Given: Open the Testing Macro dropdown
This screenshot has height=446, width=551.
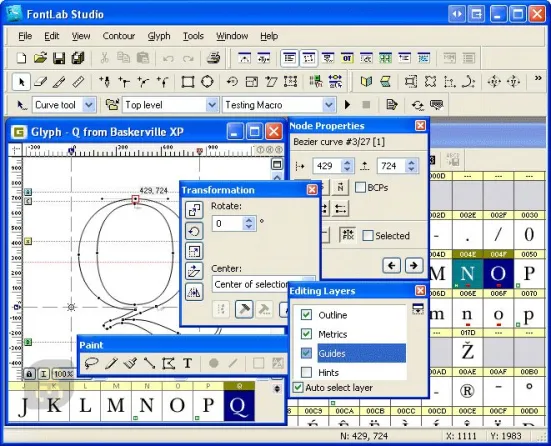Looking at the screenshot, I should (329, 105).
